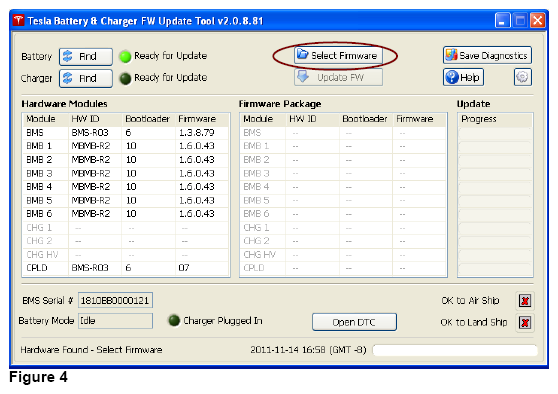This screenshot has width=558, height=394.
Task: Select CPLD row in Hardware Modules
Action: pyautogui.click(x=126, y=268)
